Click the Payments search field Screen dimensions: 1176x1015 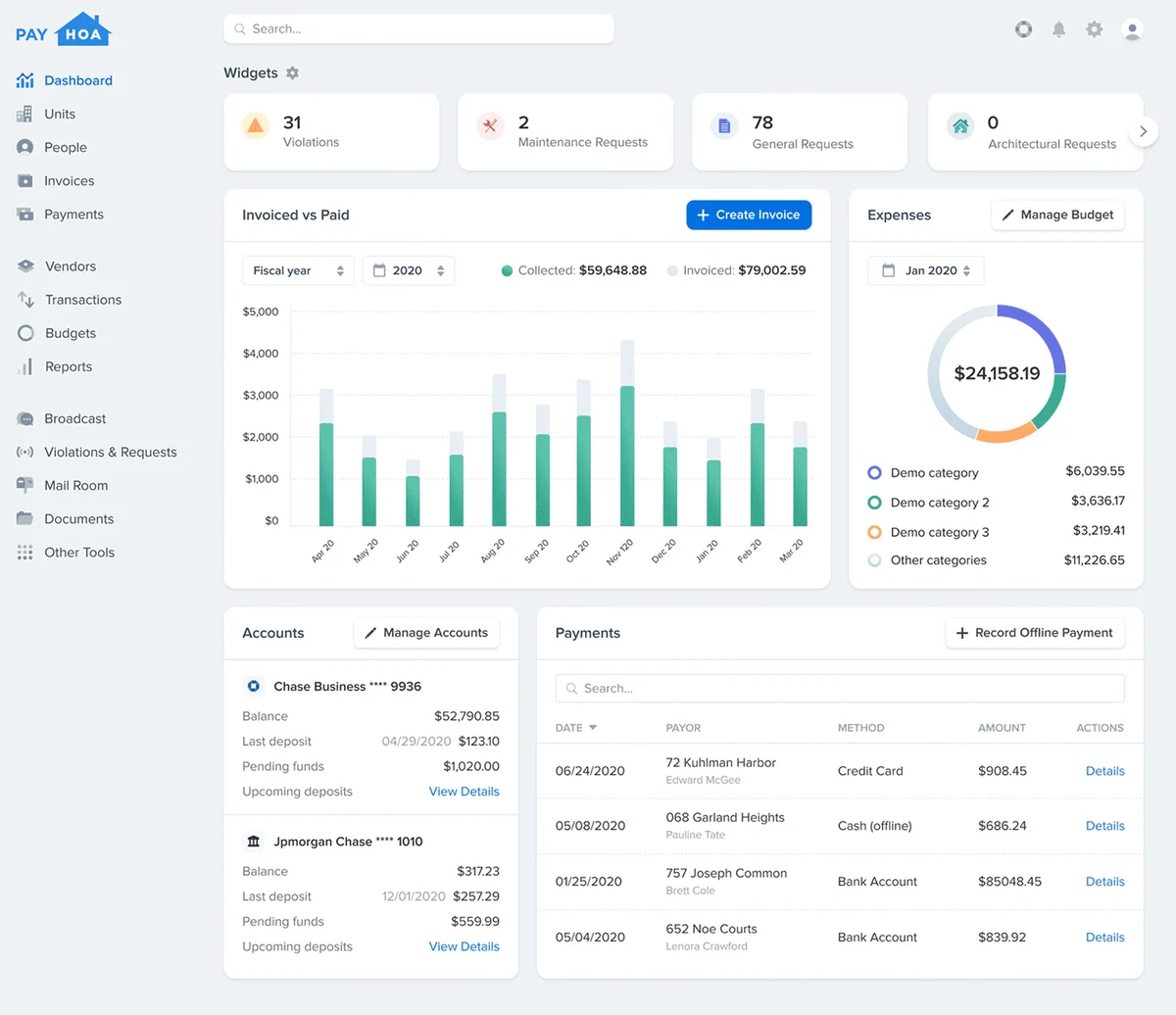840,688
